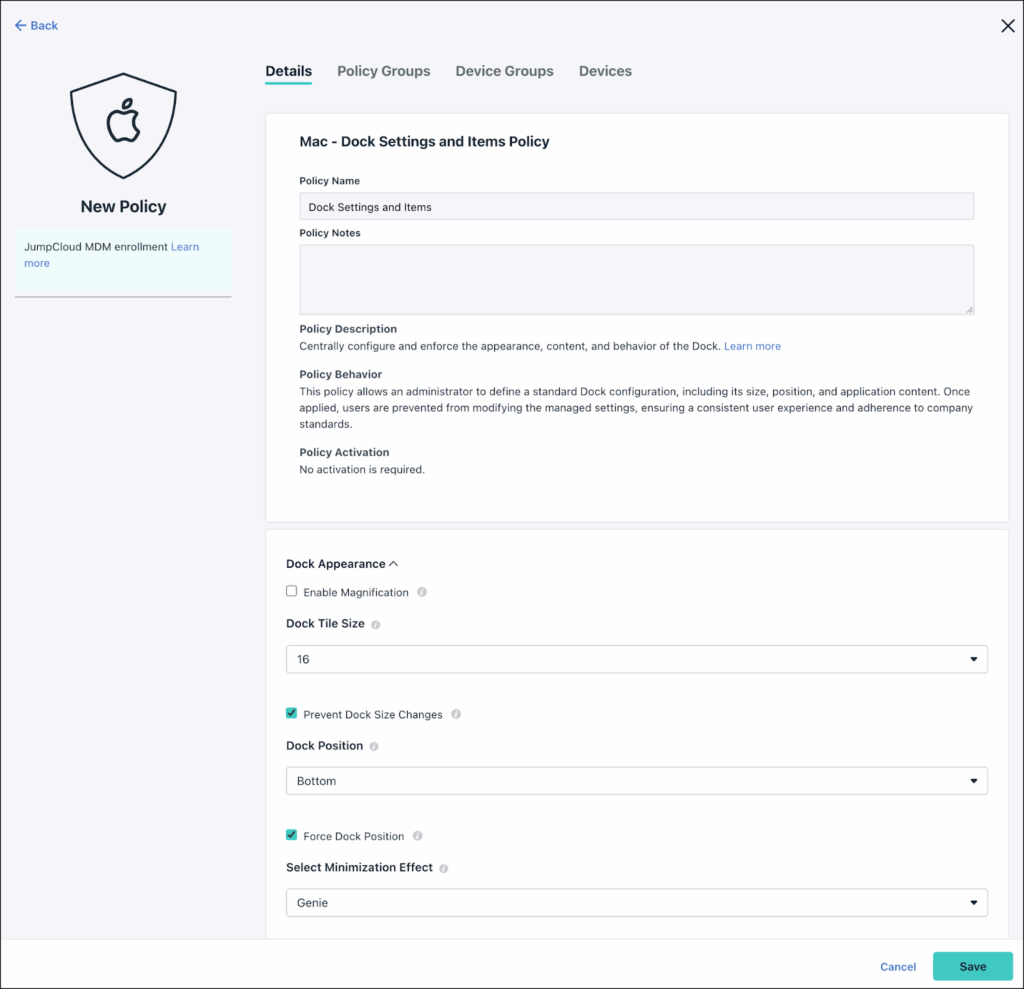
Task: Open the Dock Tile Size dropdown
Action: click(636, 659)
